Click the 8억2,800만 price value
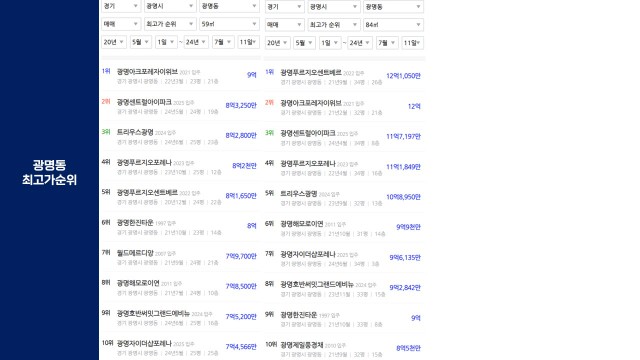The height and width of the screenshot is (360, 640). (241, 136)
